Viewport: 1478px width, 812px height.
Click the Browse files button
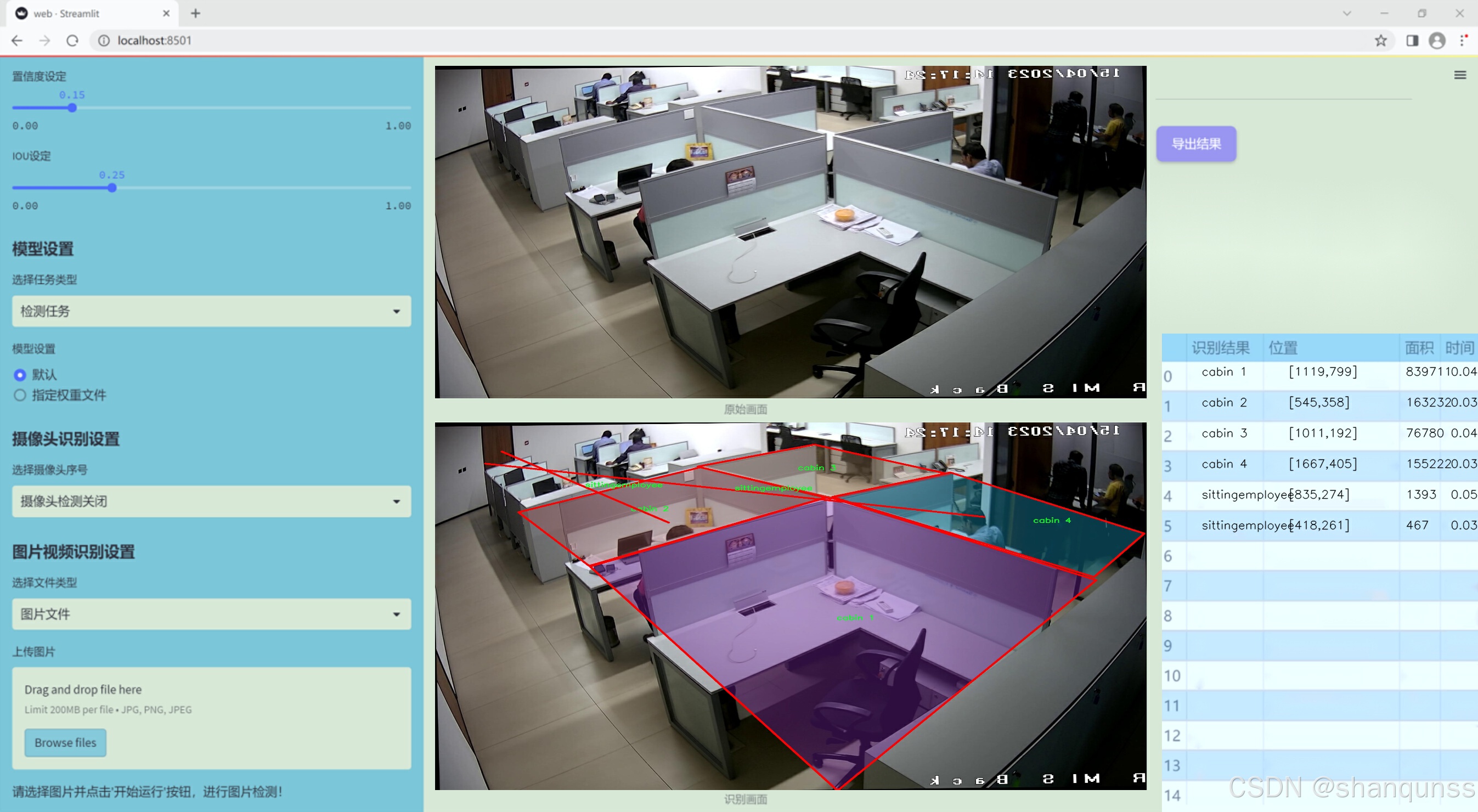65,742
